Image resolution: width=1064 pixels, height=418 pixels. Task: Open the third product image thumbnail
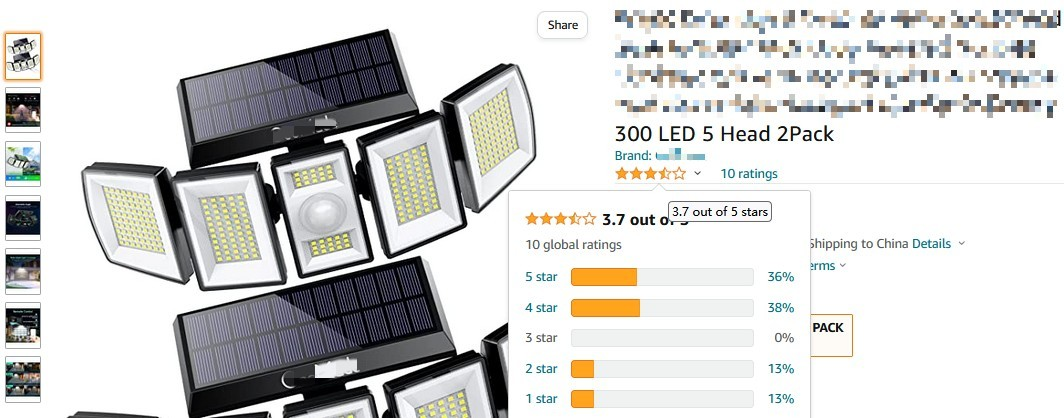pyautogui.click(x=23, y=164)
